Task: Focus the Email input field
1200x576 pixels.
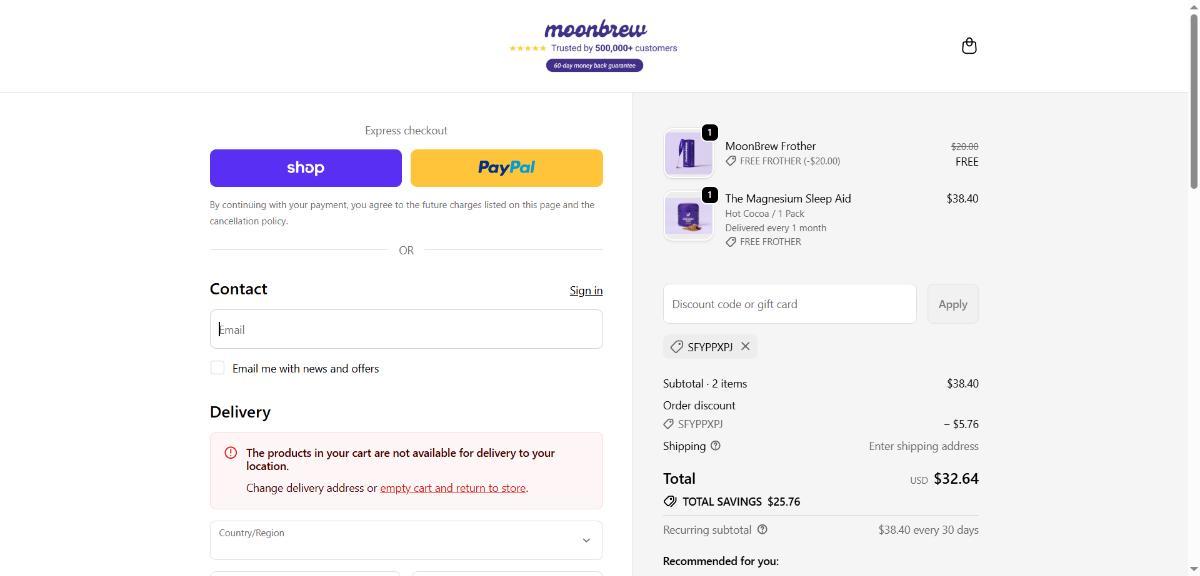Action: coord(406,329)
